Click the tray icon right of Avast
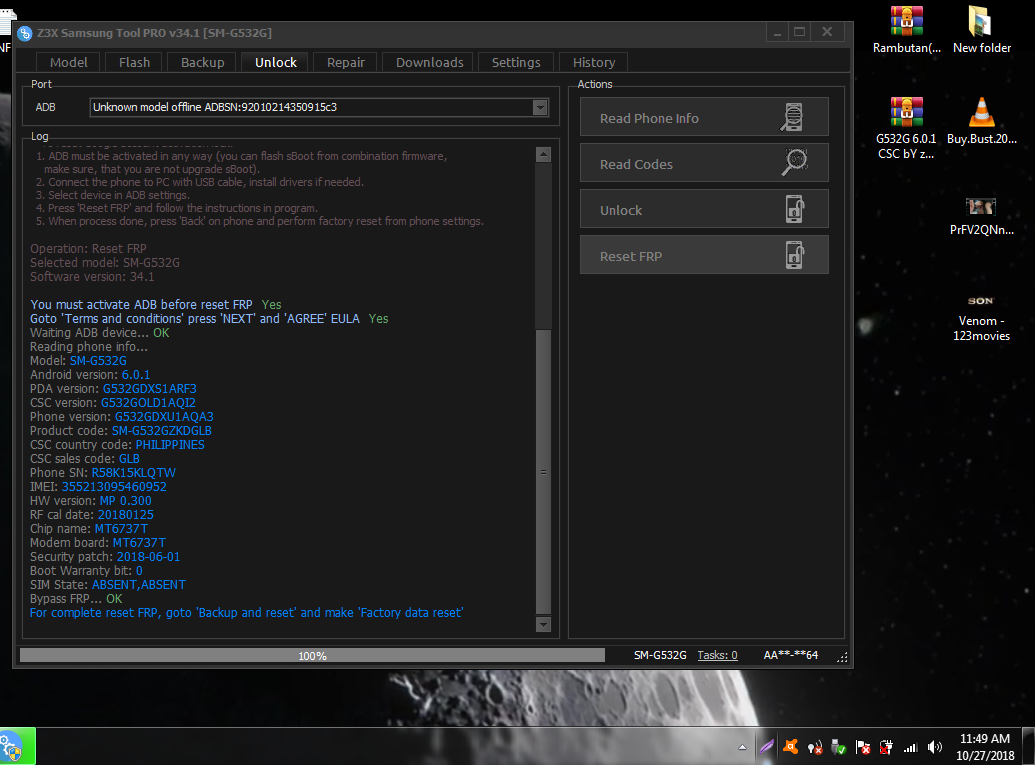Viewport: 1035px width, 765px height. pyautogui.click(x=815, y=747)
